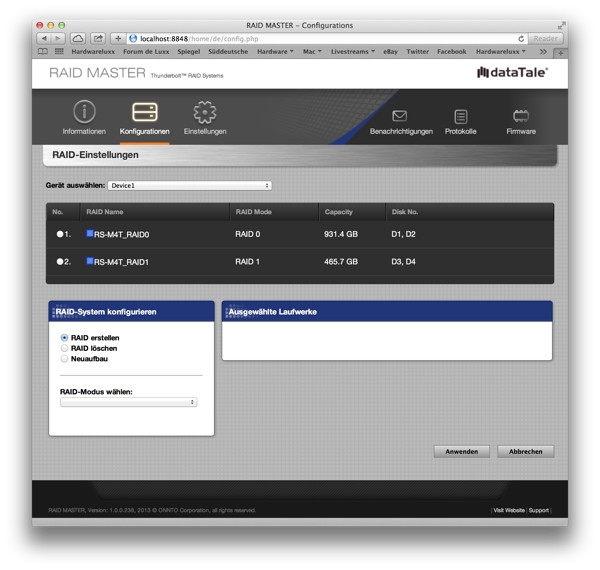Click blue square icon beside RS-M4T_RAID0
Screen dimensions: 600x570
[x=90, y=233]
